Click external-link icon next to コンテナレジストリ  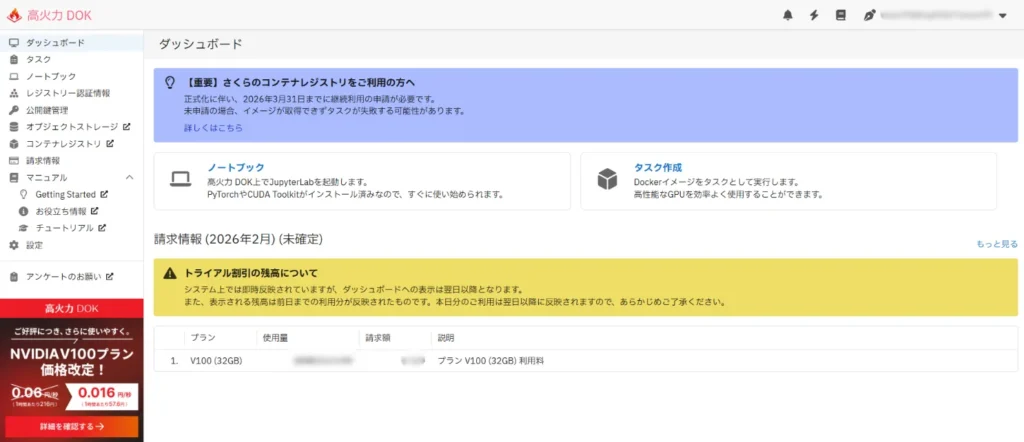coord(110,144)
